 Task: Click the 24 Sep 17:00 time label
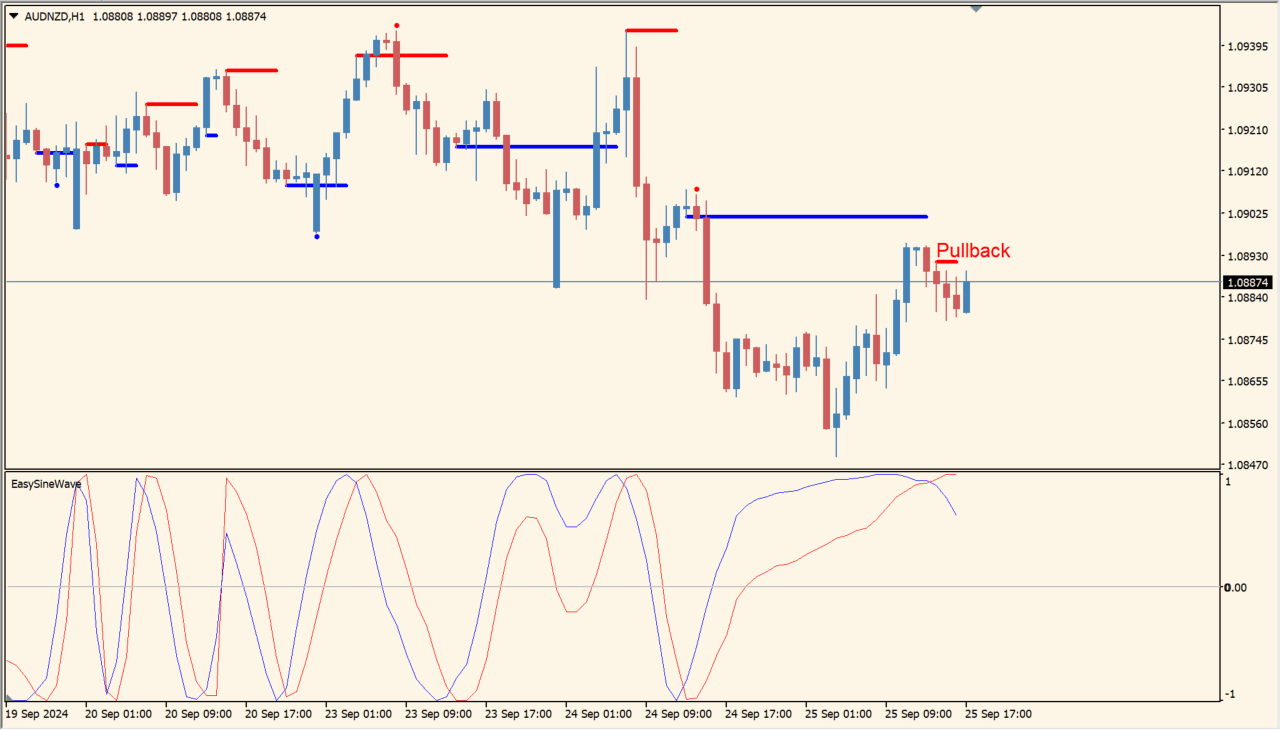(x=758, y=714)
